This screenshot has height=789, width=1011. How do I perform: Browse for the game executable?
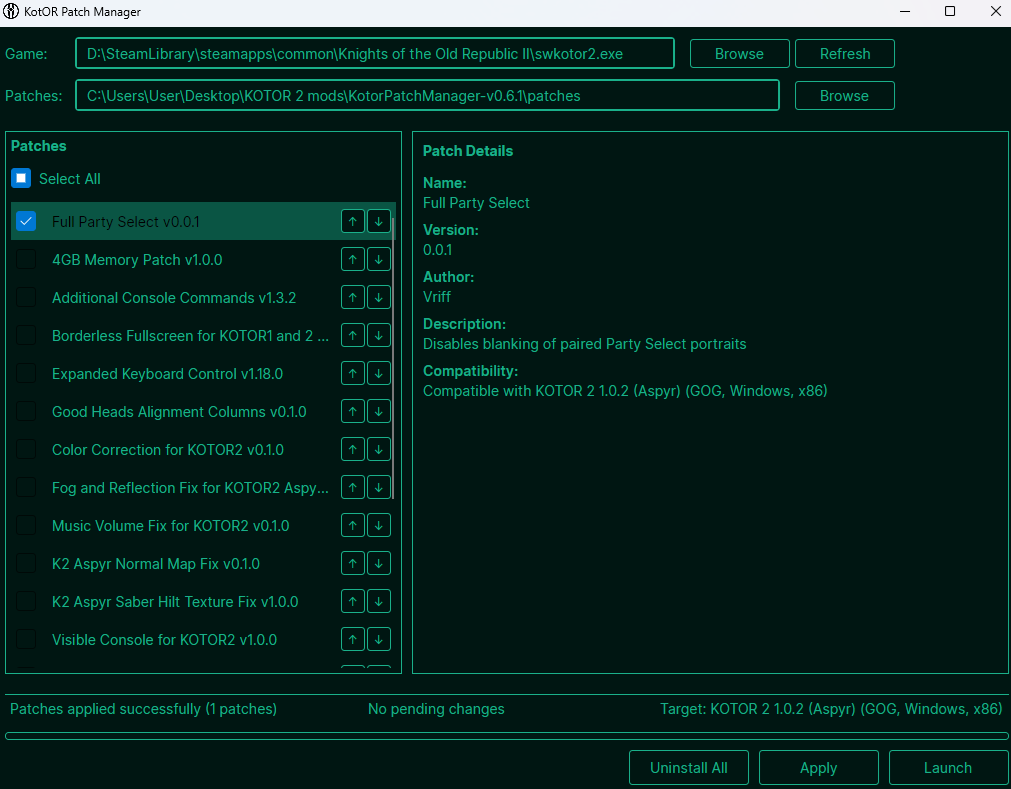740,54
